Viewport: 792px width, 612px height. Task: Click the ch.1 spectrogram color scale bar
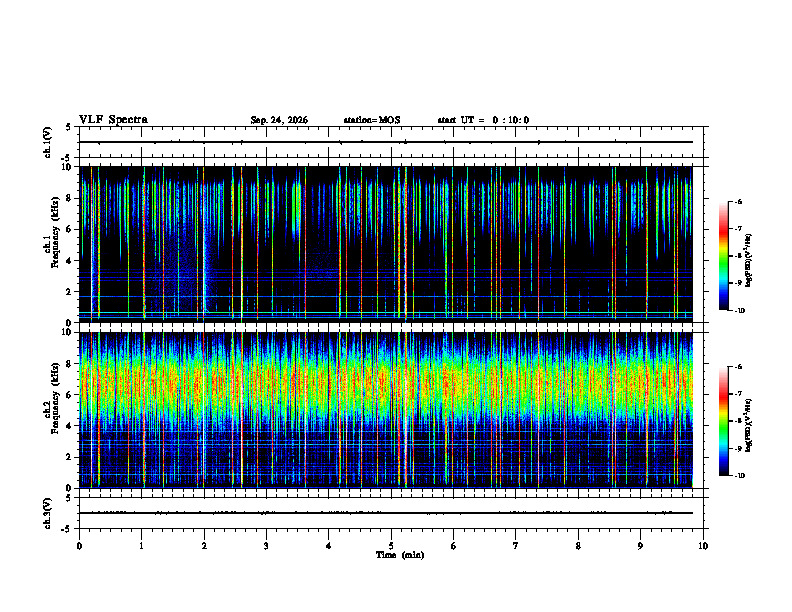(x=723, y=256)
